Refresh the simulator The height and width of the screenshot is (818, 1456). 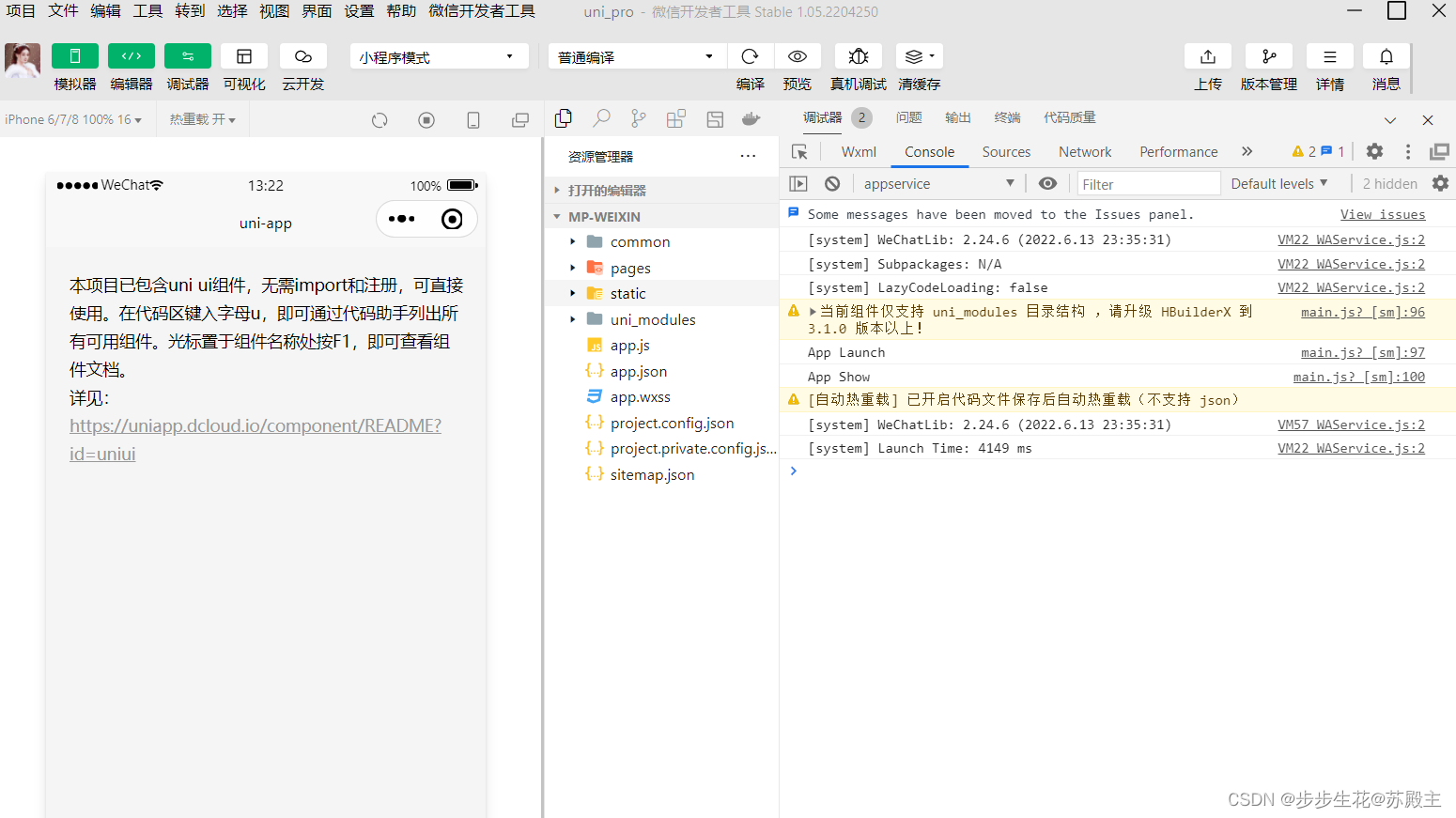(379, 120)
